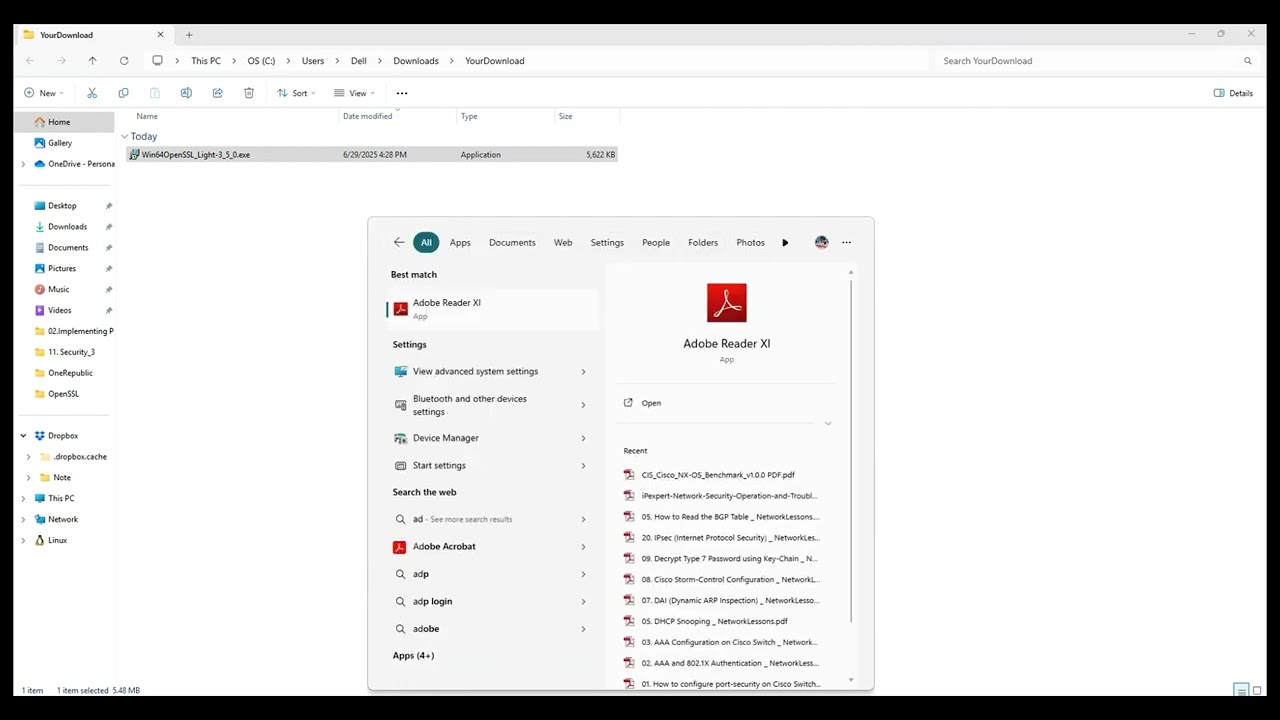Open Device Manager settings result
The width and height of the screenshot is (1280, 720).
point(446,438)
